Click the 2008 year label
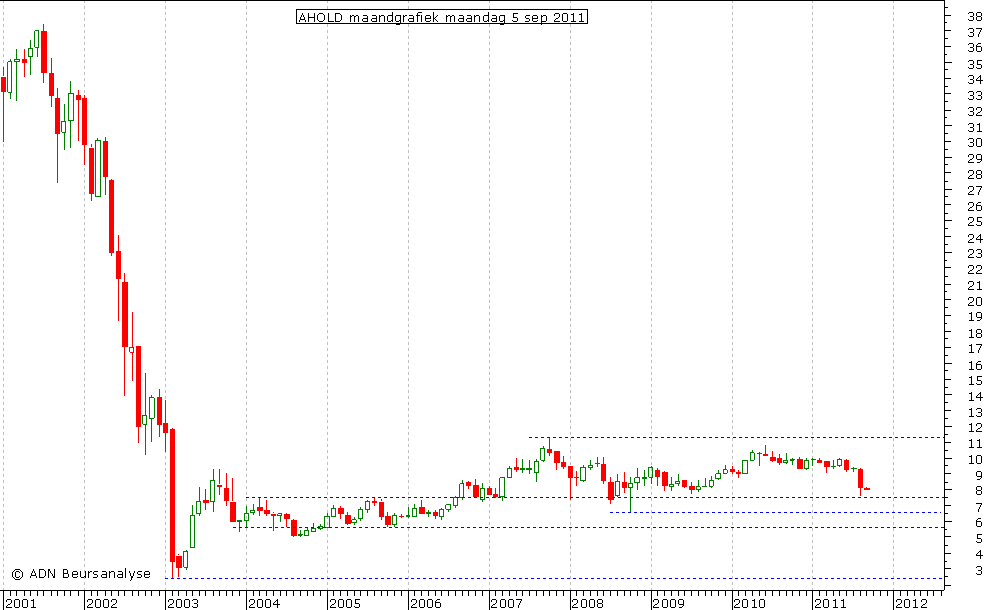Screen dimensions: 985x610 click(588, 604)
